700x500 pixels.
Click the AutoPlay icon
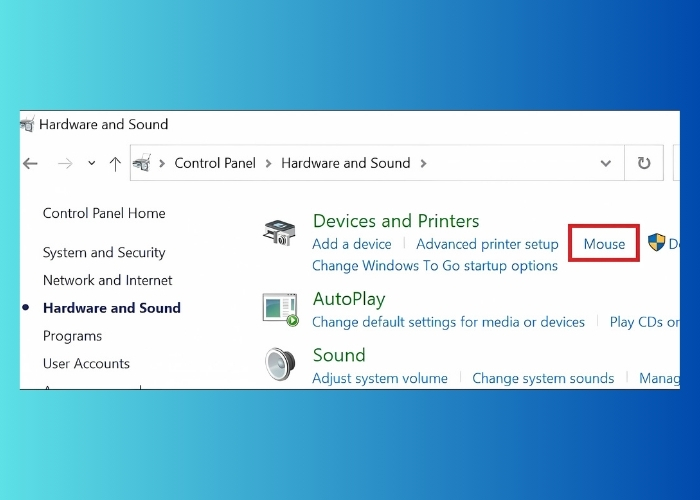[280, 309]
